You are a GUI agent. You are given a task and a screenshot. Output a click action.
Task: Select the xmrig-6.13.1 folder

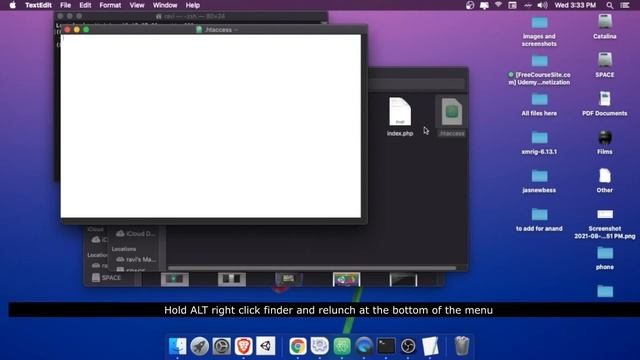pos(539,142)
